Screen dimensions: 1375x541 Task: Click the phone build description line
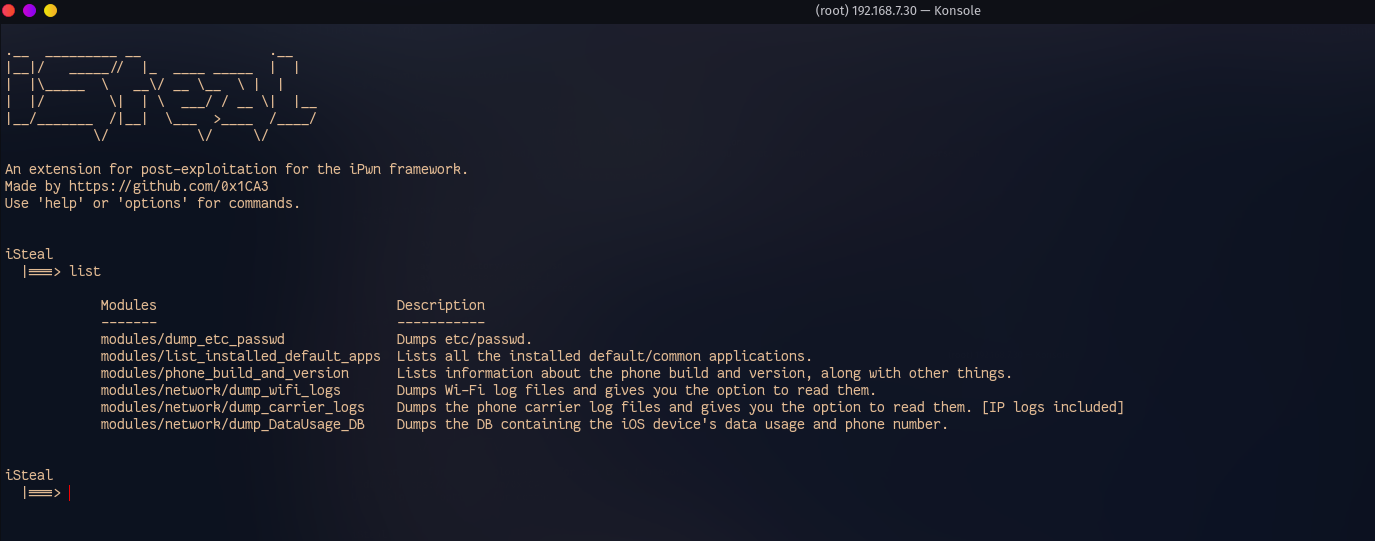tap(705, 373)
